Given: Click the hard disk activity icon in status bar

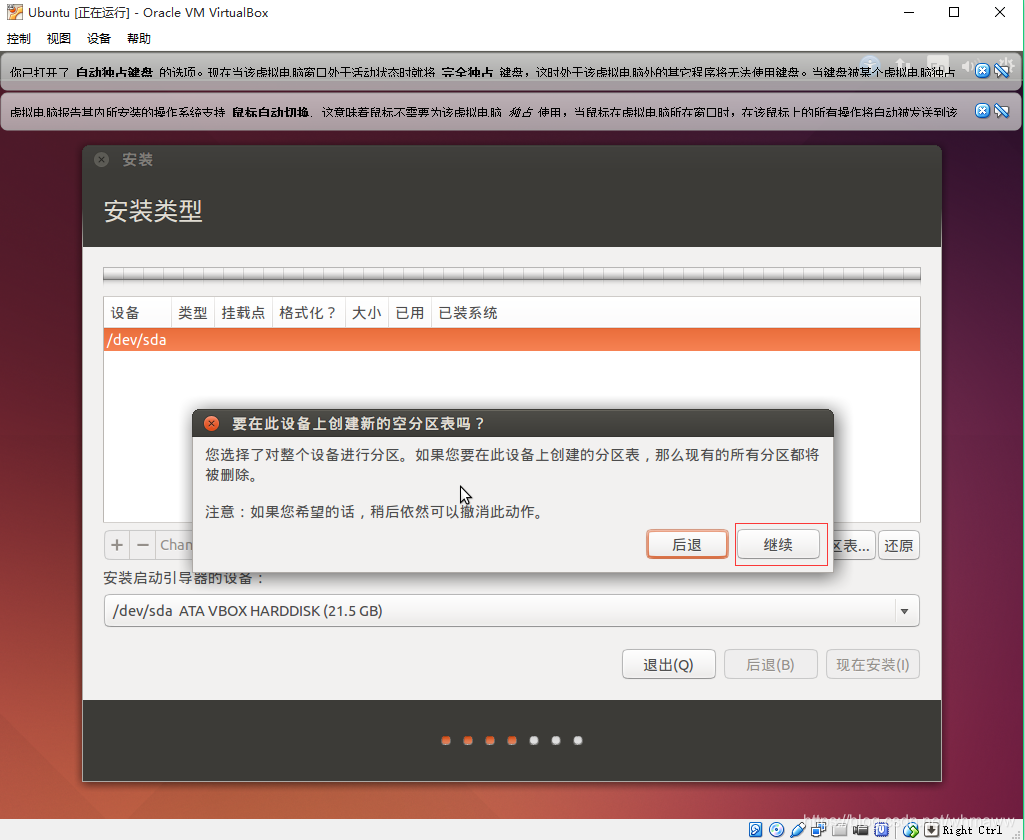Looking at the screenshot, I should (756, 830).
